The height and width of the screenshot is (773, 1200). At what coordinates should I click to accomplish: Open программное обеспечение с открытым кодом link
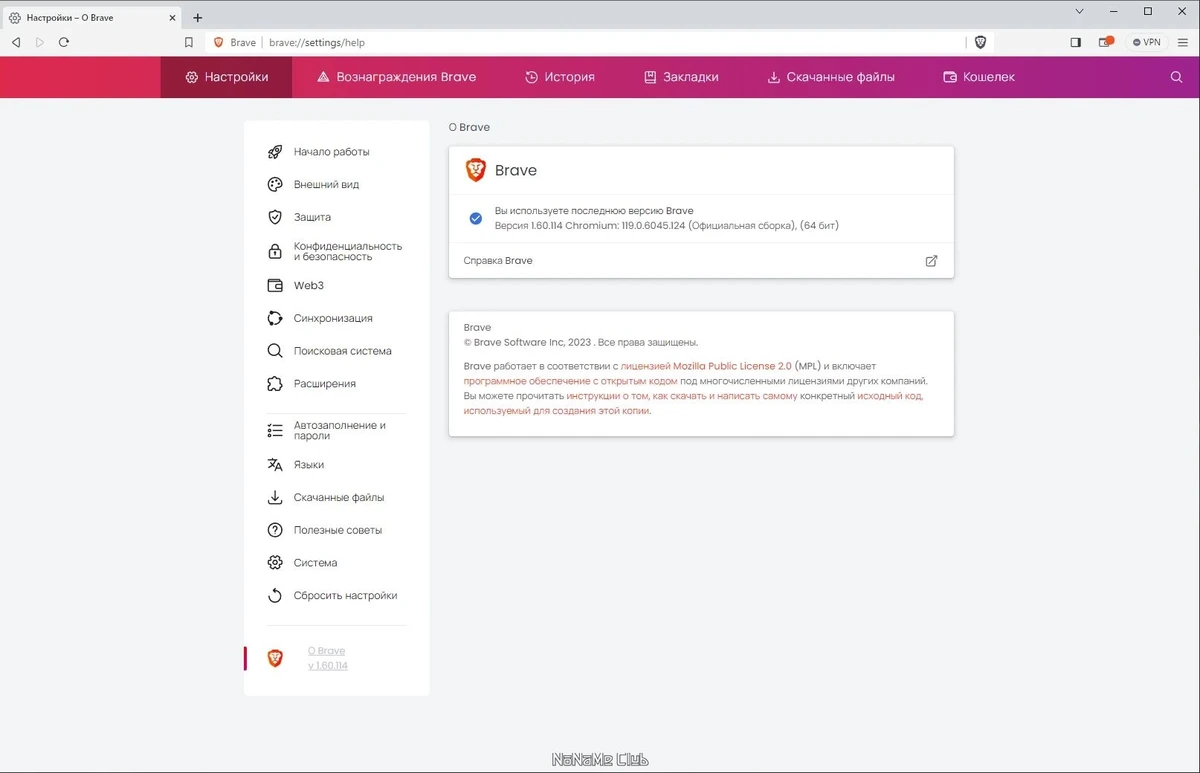tap(571, 381)
